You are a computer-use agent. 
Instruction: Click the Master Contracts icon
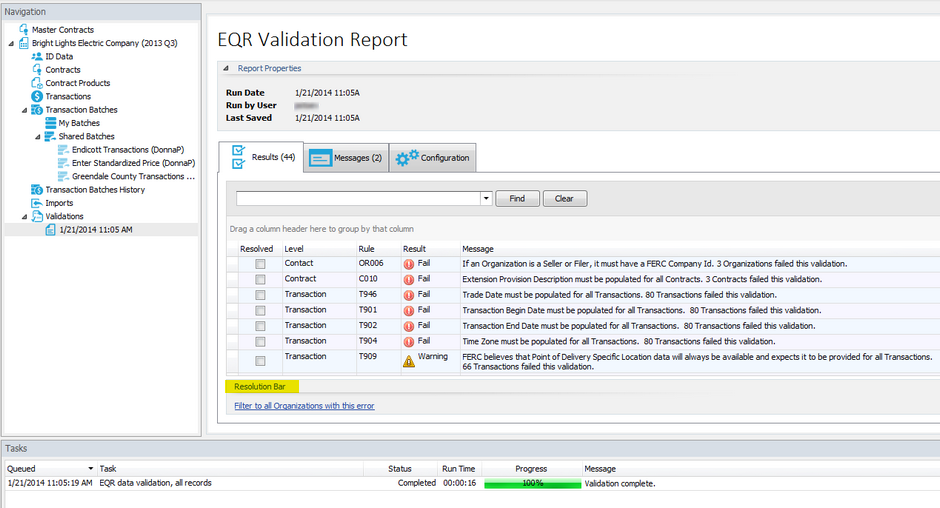[x=23, y=29]
